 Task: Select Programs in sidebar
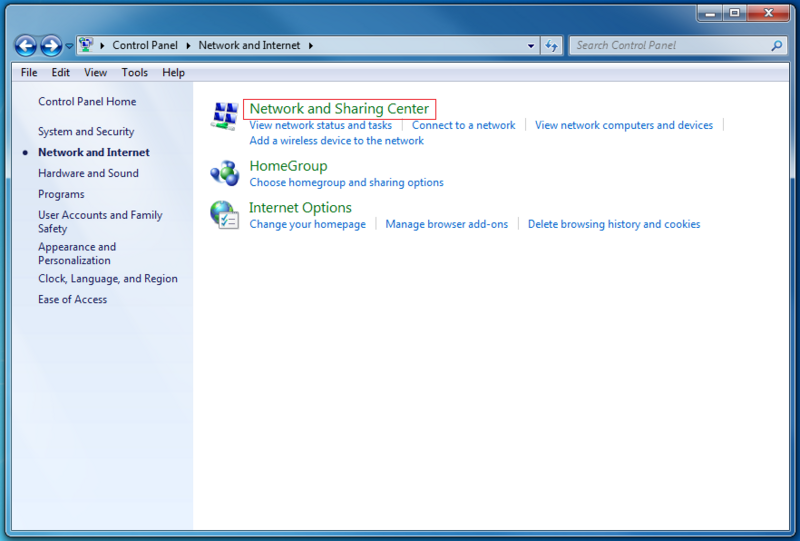coord(61,194)
